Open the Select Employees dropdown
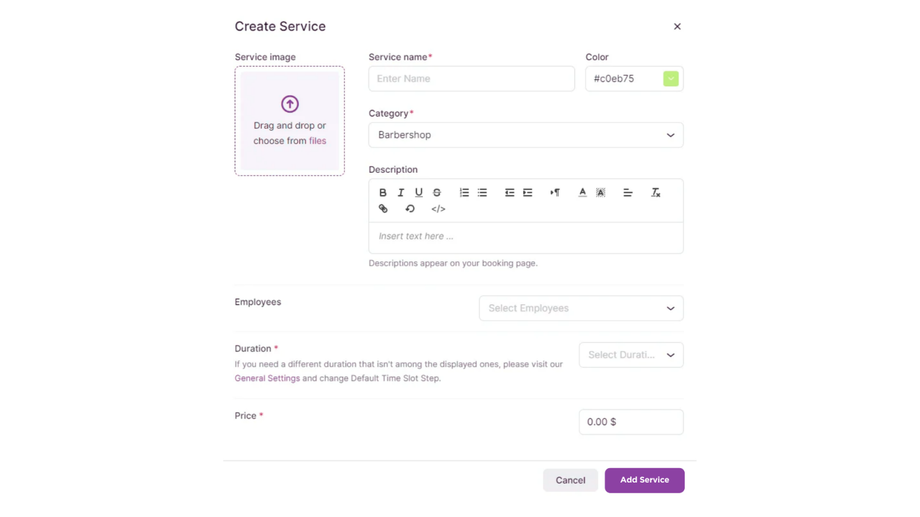This screenshot has width=920, height=517. pos(581,308)
